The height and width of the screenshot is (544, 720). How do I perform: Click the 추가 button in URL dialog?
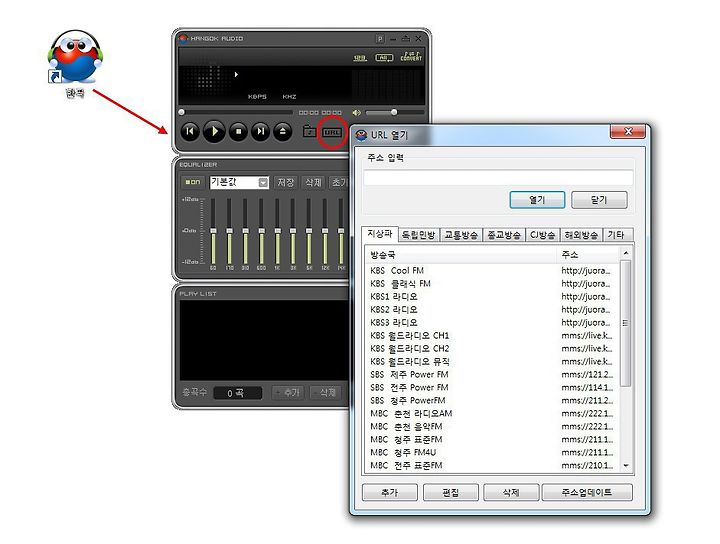point(389,492)
